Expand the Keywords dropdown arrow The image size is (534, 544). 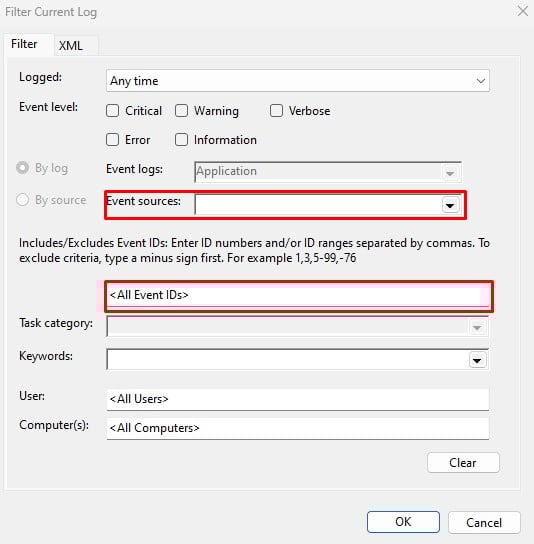477,360
